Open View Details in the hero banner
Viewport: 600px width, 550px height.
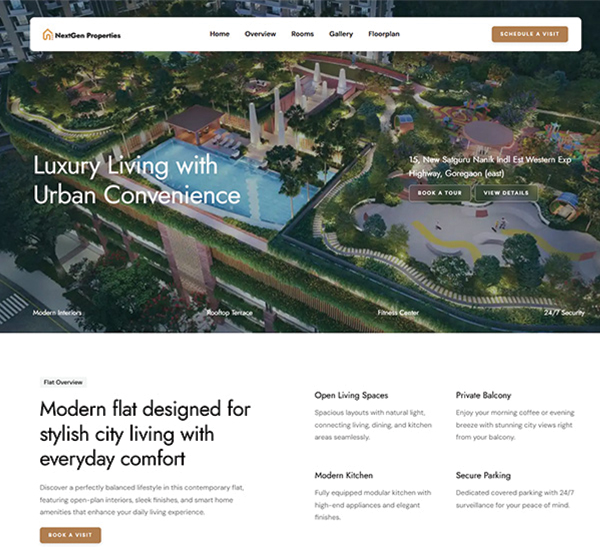505,192
